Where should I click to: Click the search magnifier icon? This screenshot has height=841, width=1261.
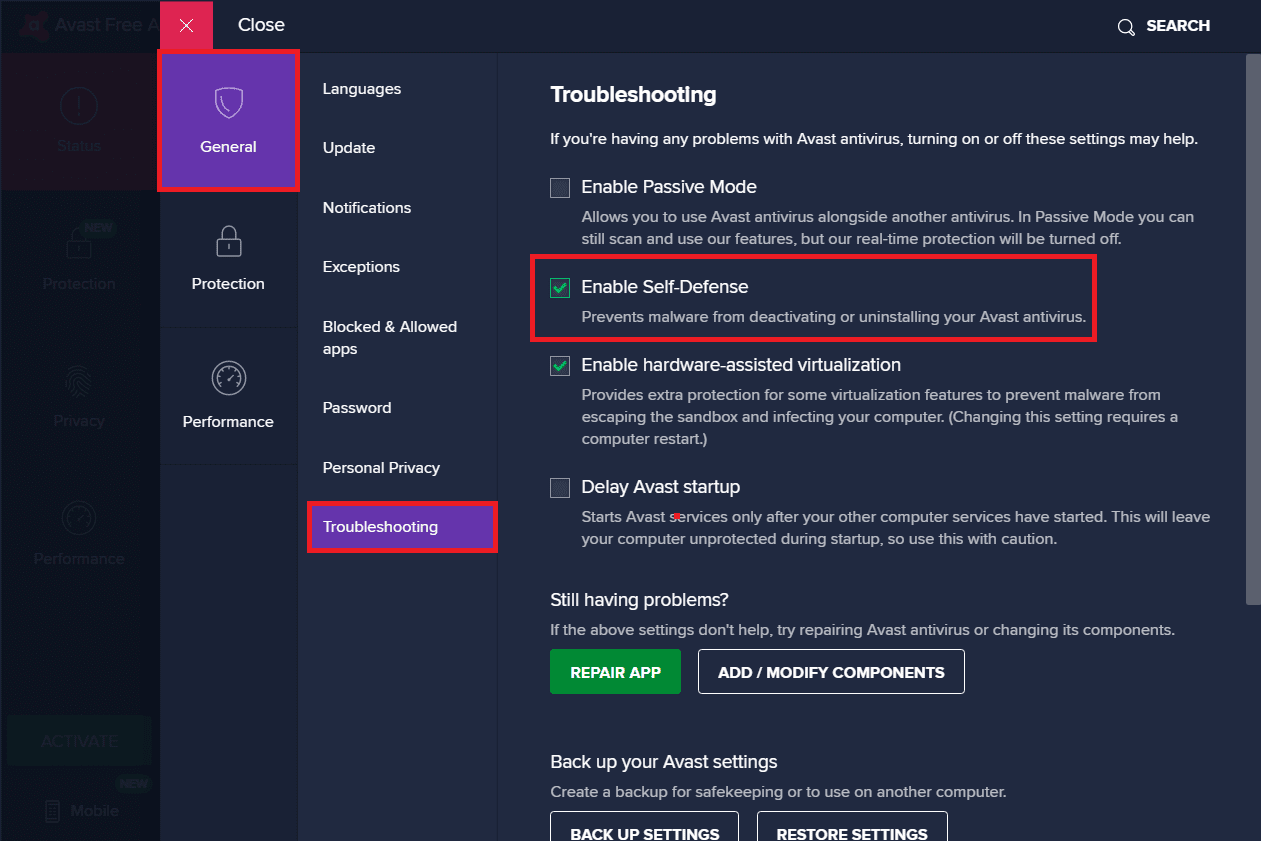point(1126,27)
